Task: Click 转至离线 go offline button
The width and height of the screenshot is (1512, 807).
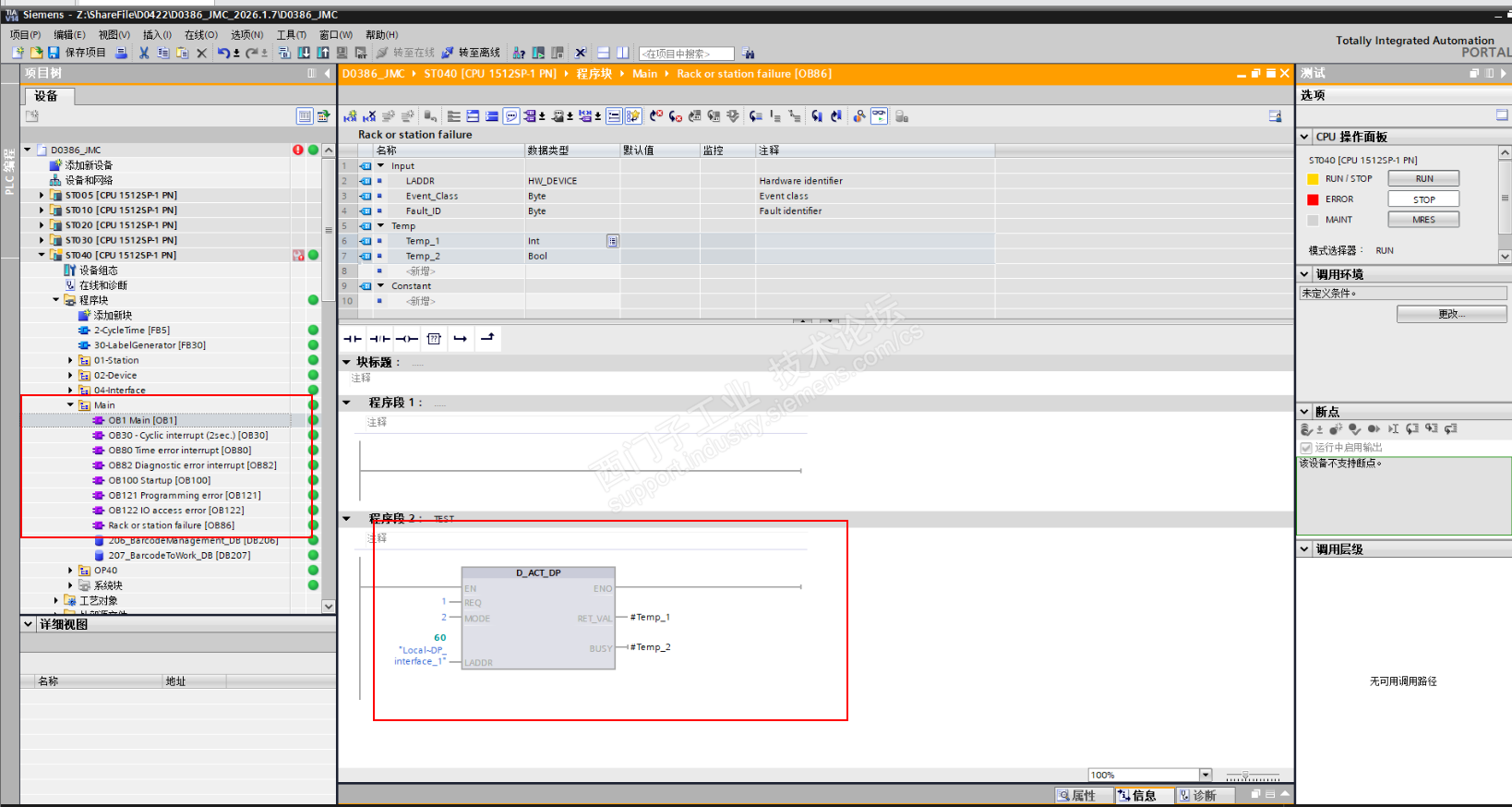Action: pos(471,53)
